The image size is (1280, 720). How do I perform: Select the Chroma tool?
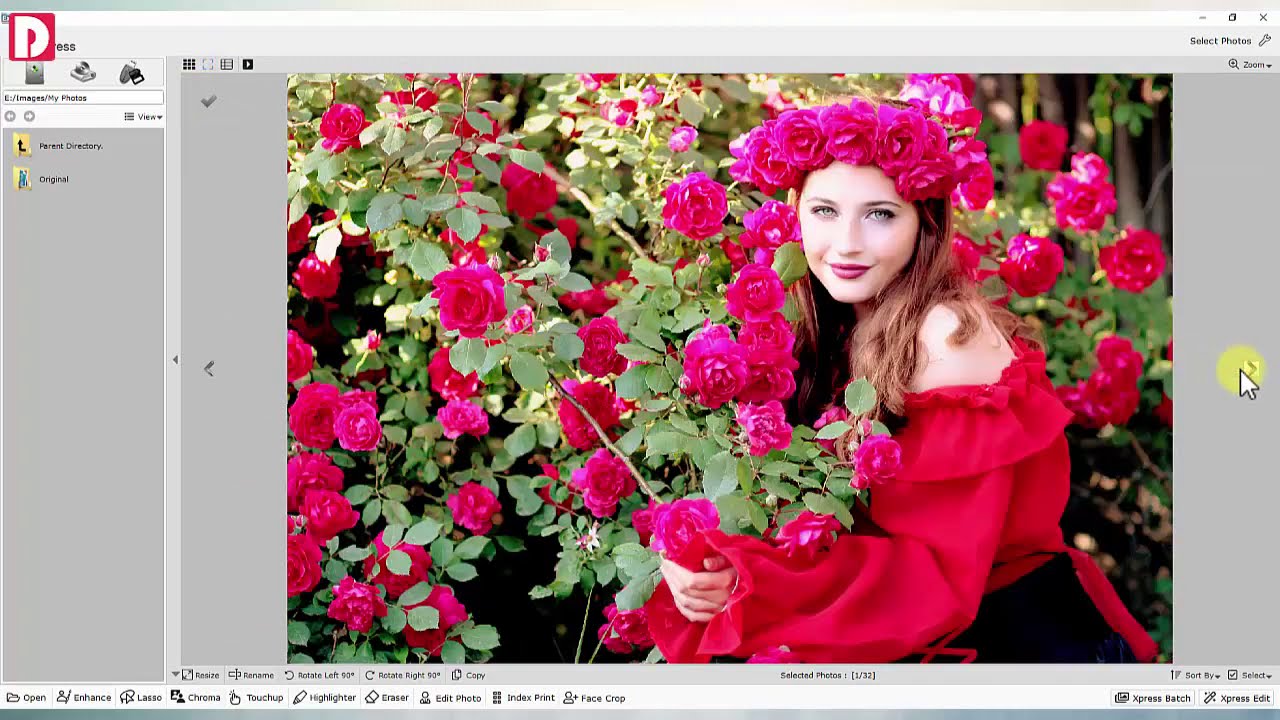click(195, 698)
